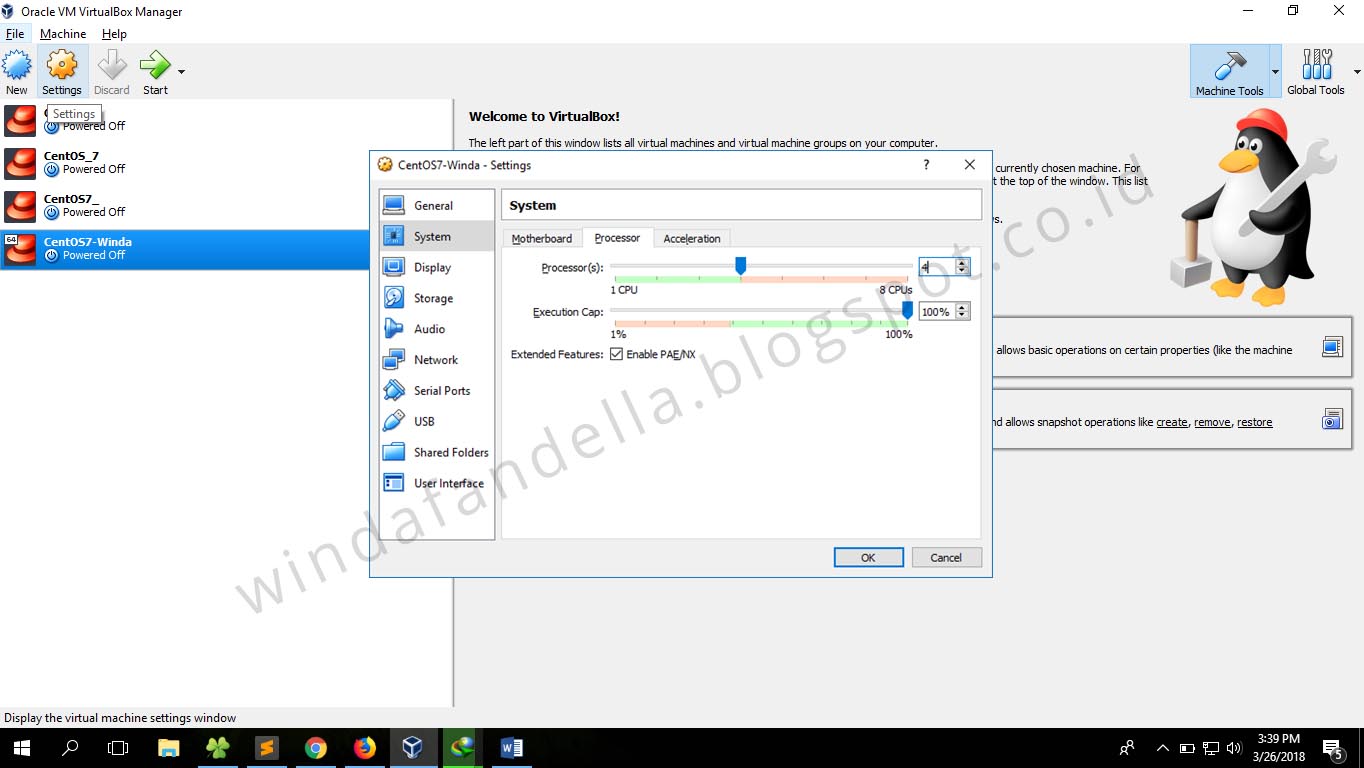Image resolution: width=1364 pixels, height=768 pixels.
Task: Open the Display settings category
Action: 437,268
